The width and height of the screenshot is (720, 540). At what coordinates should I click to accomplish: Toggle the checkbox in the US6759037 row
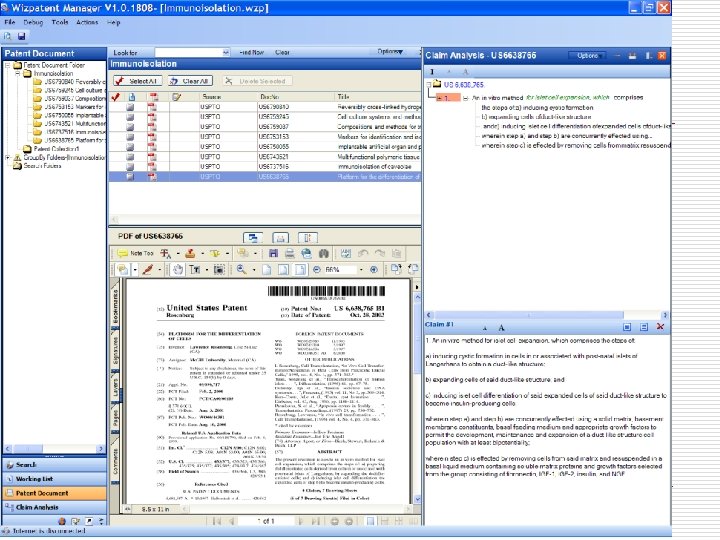tap(130, 127)
